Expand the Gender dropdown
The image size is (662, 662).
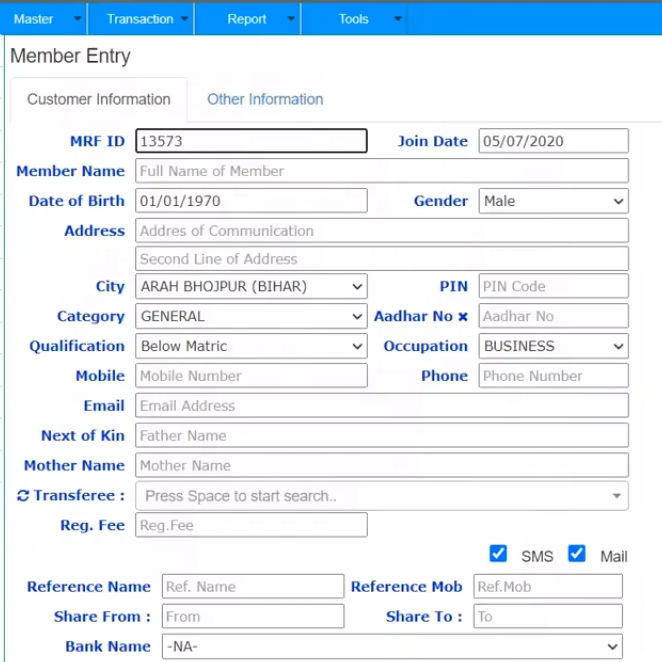553,201
